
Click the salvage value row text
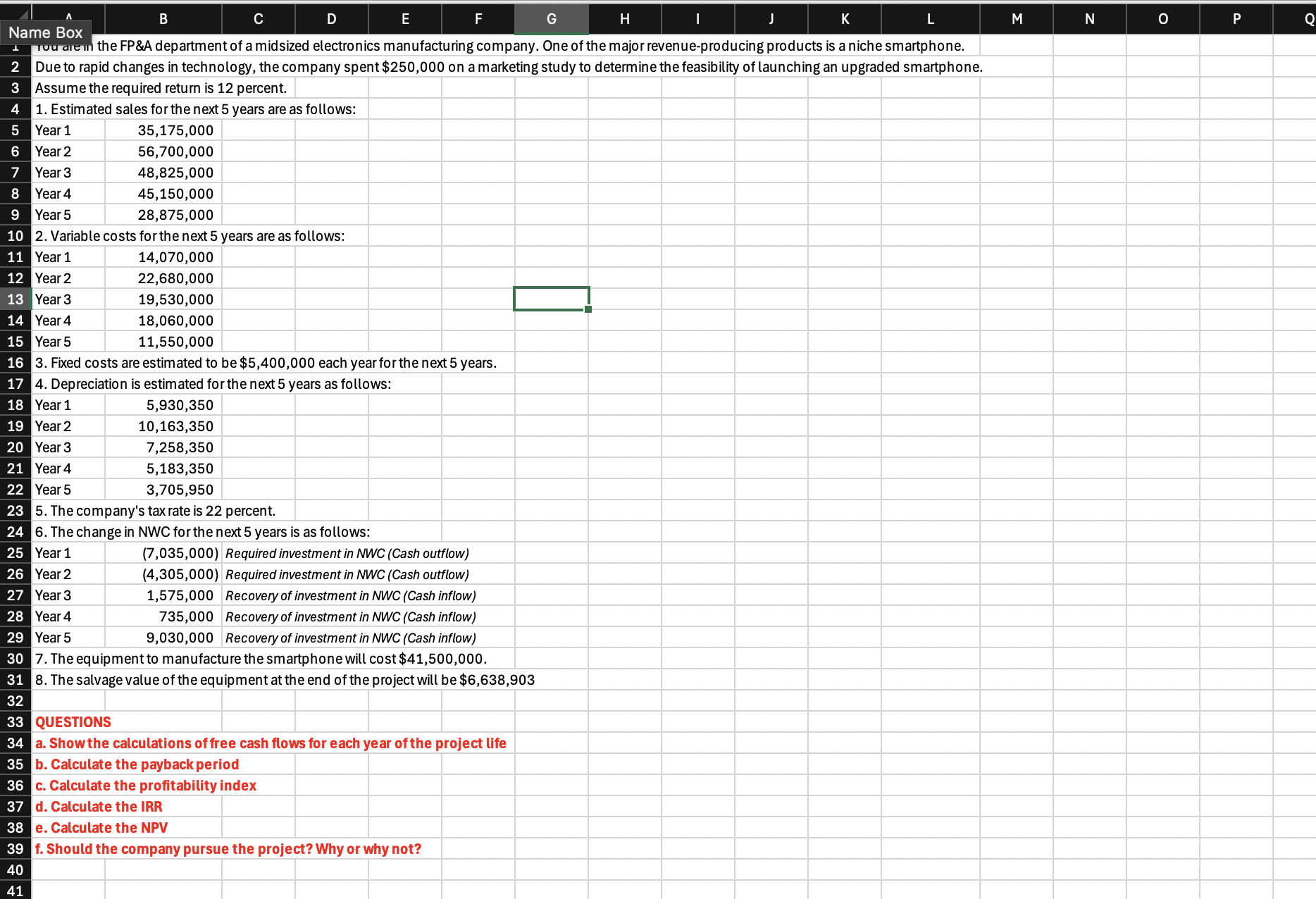coord(285,680)
